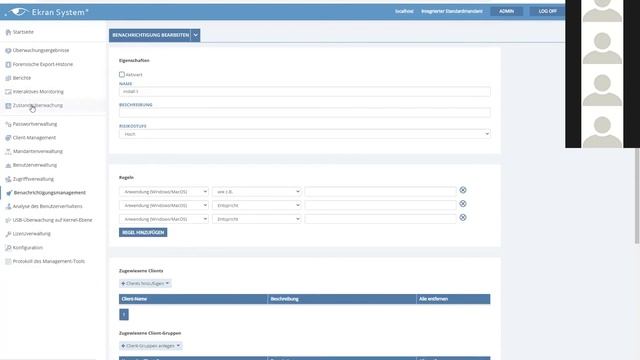Open the Benachrichtigung bearbeiten dropdown arrow
The width and height of the screenshot is (640, 360).
coord(196,35)
